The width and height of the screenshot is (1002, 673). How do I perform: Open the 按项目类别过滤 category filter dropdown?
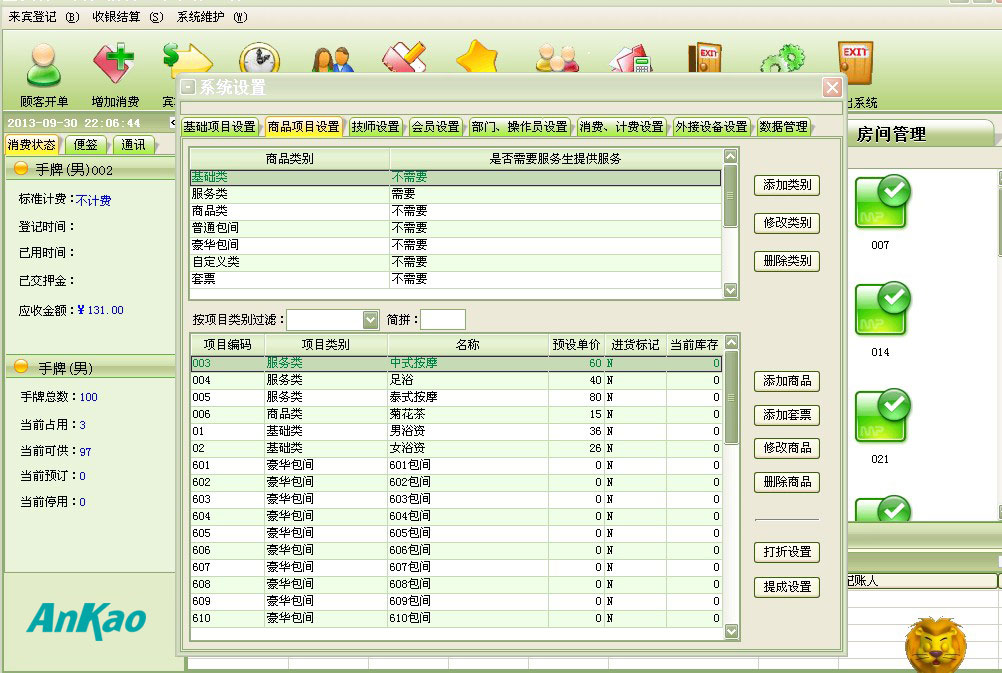tap(370, 320)
